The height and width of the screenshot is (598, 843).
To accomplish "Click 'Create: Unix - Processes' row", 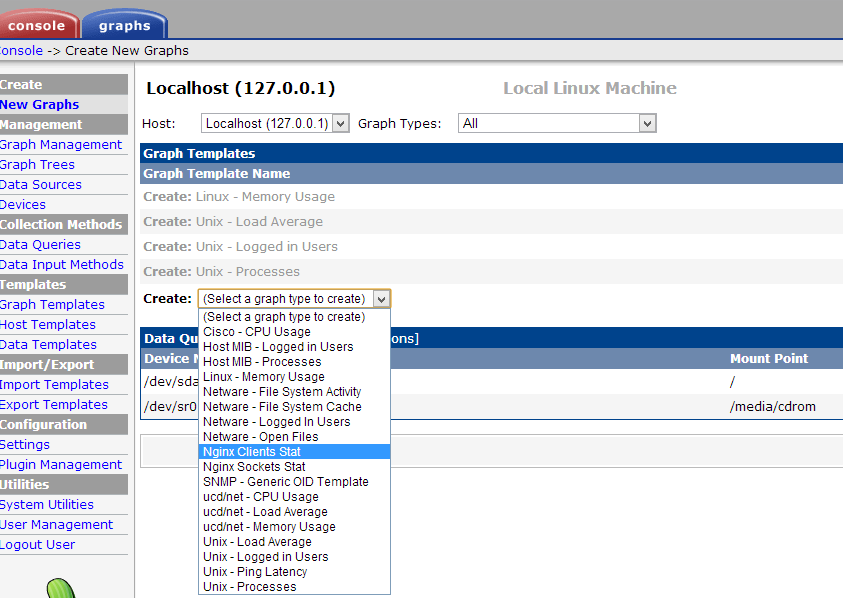I will 491,272.
